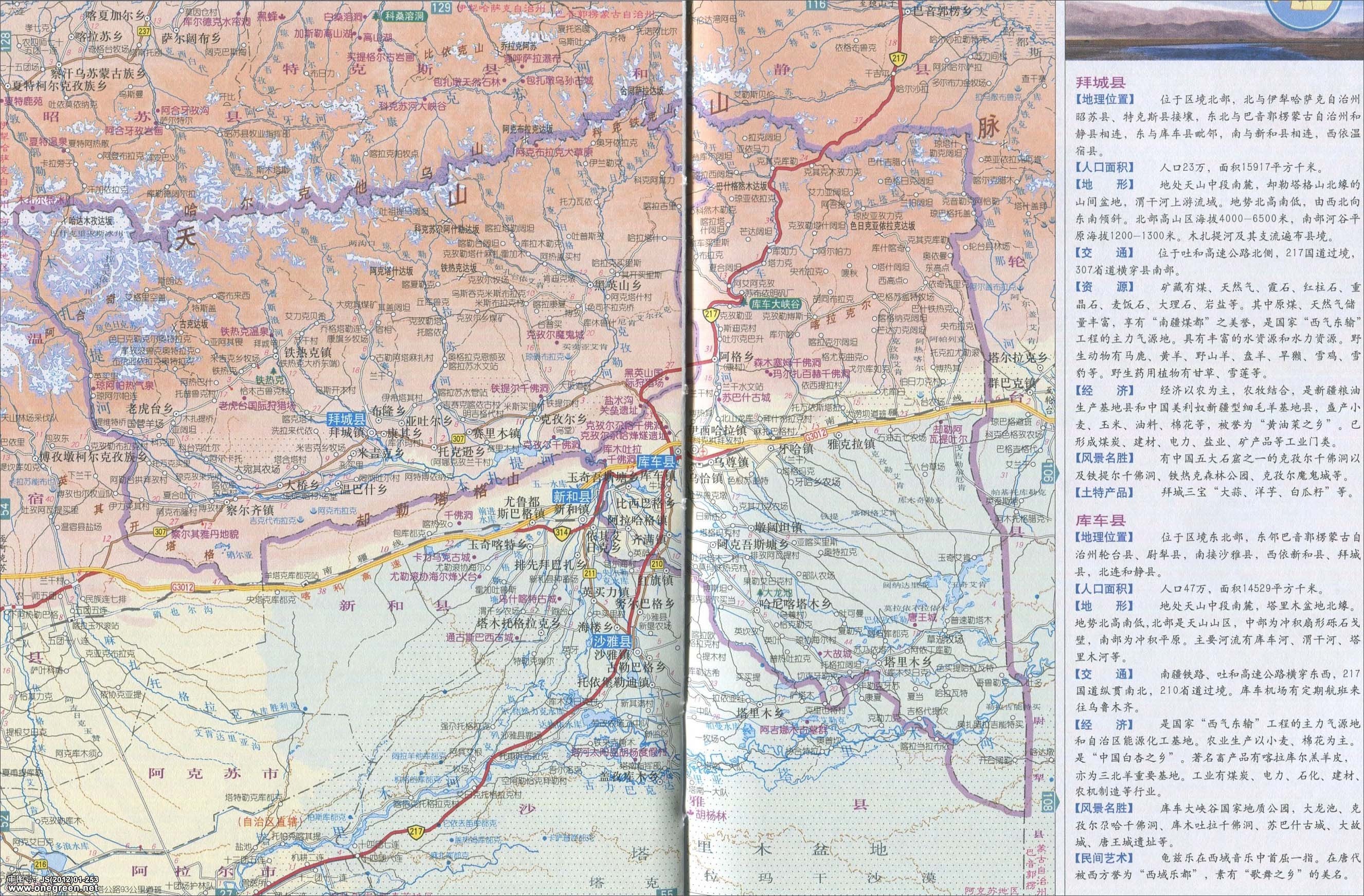Click the 科桑溶洞 green label with tree icon
1364x896 pixels.
point(404,16)
